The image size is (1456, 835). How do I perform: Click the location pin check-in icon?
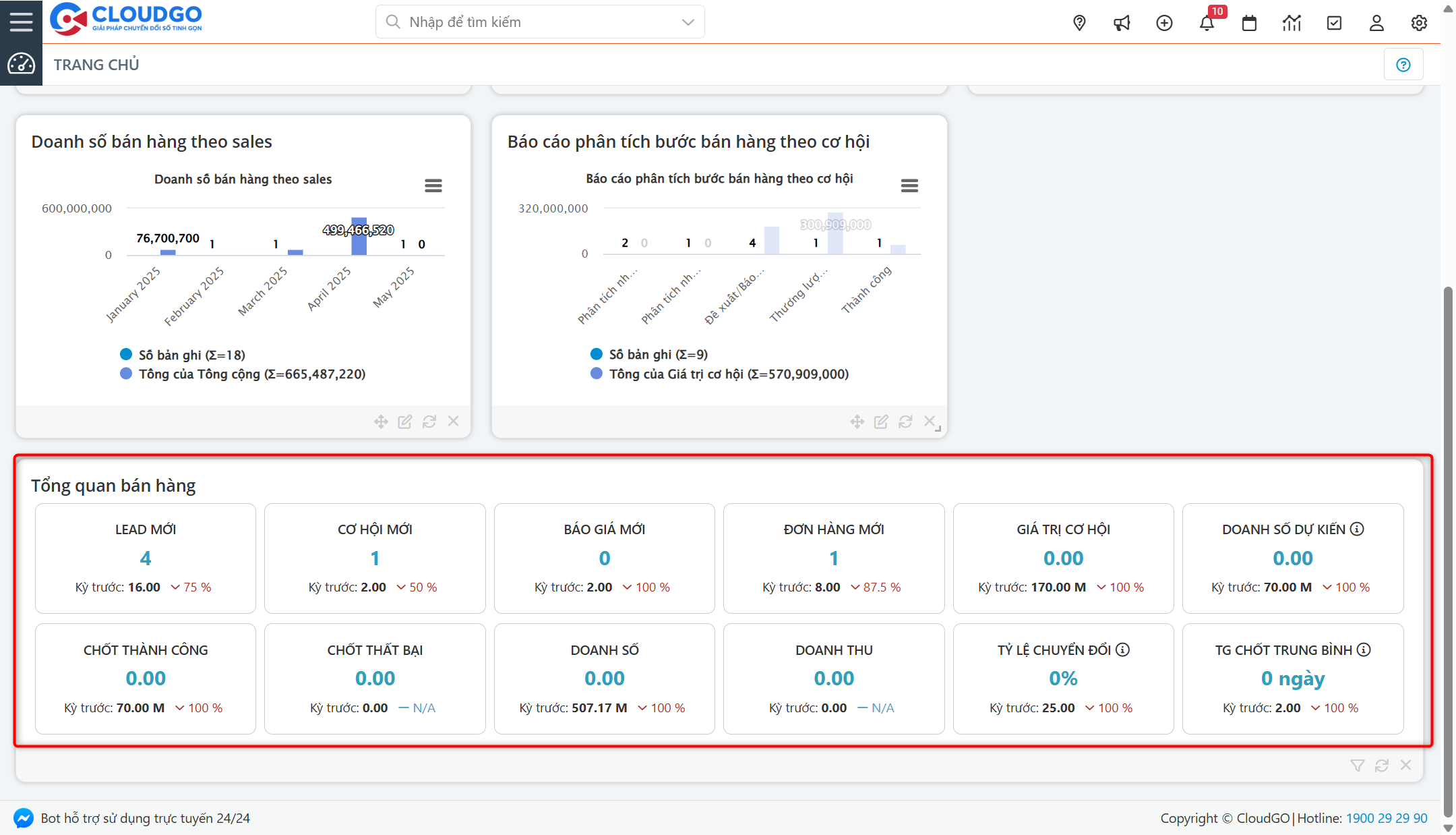(x=1079, y=23)
